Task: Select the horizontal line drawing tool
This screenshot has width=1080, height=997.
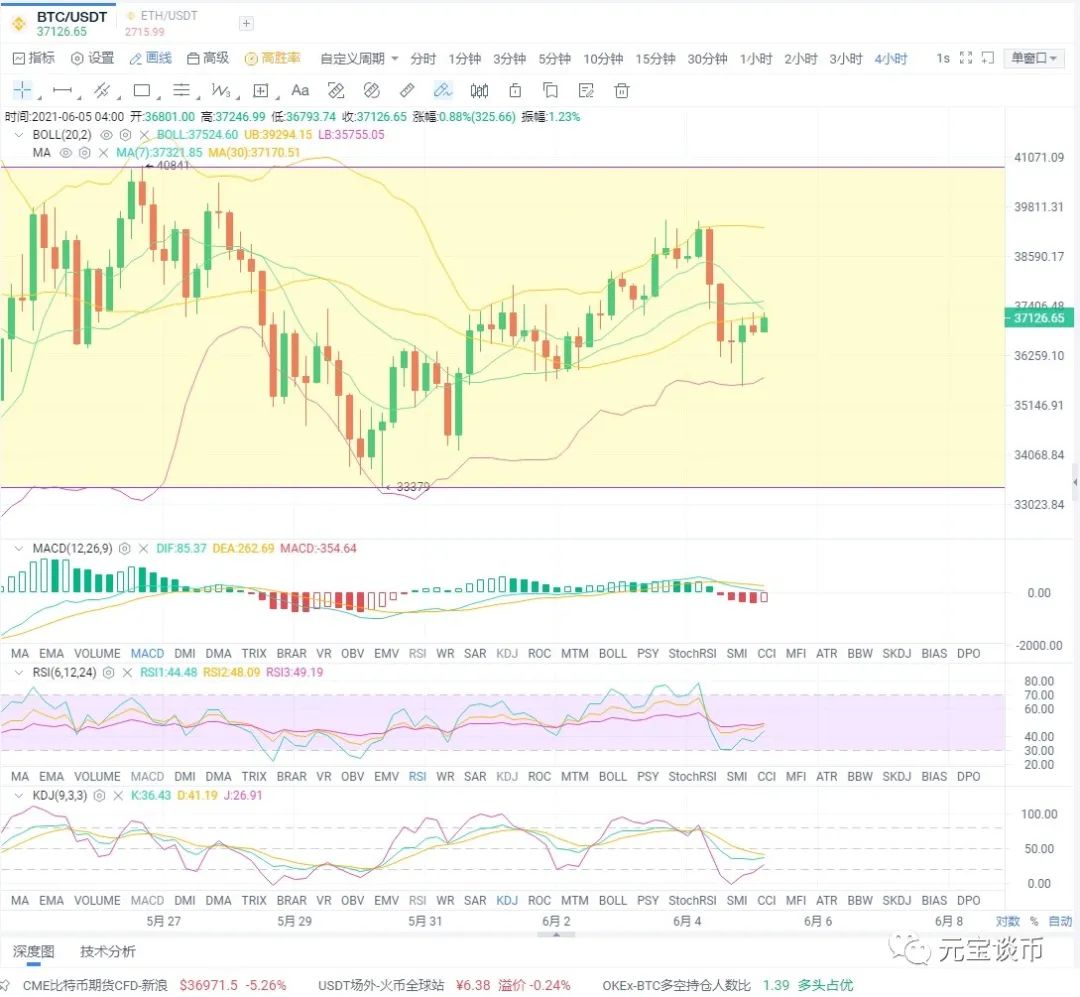Action: coord(60,90)
